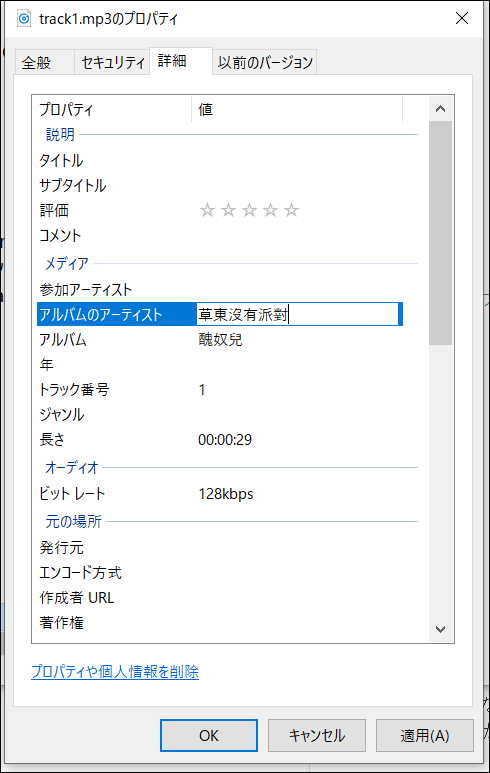490x773 pixels.
Task: Click the キャンセル button
Action: [316, 736]
